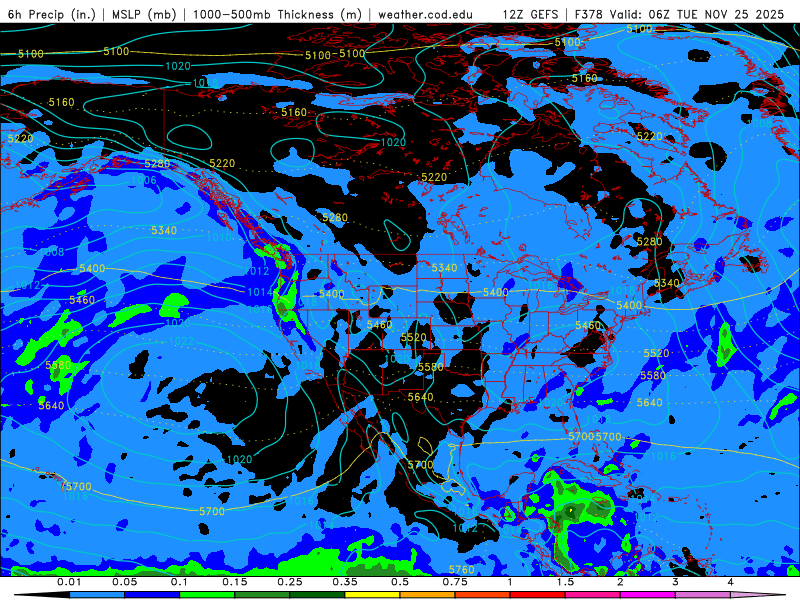Click the 1022 pressure contour label
This screenshot has height=600, width=800.
point(181,341)
